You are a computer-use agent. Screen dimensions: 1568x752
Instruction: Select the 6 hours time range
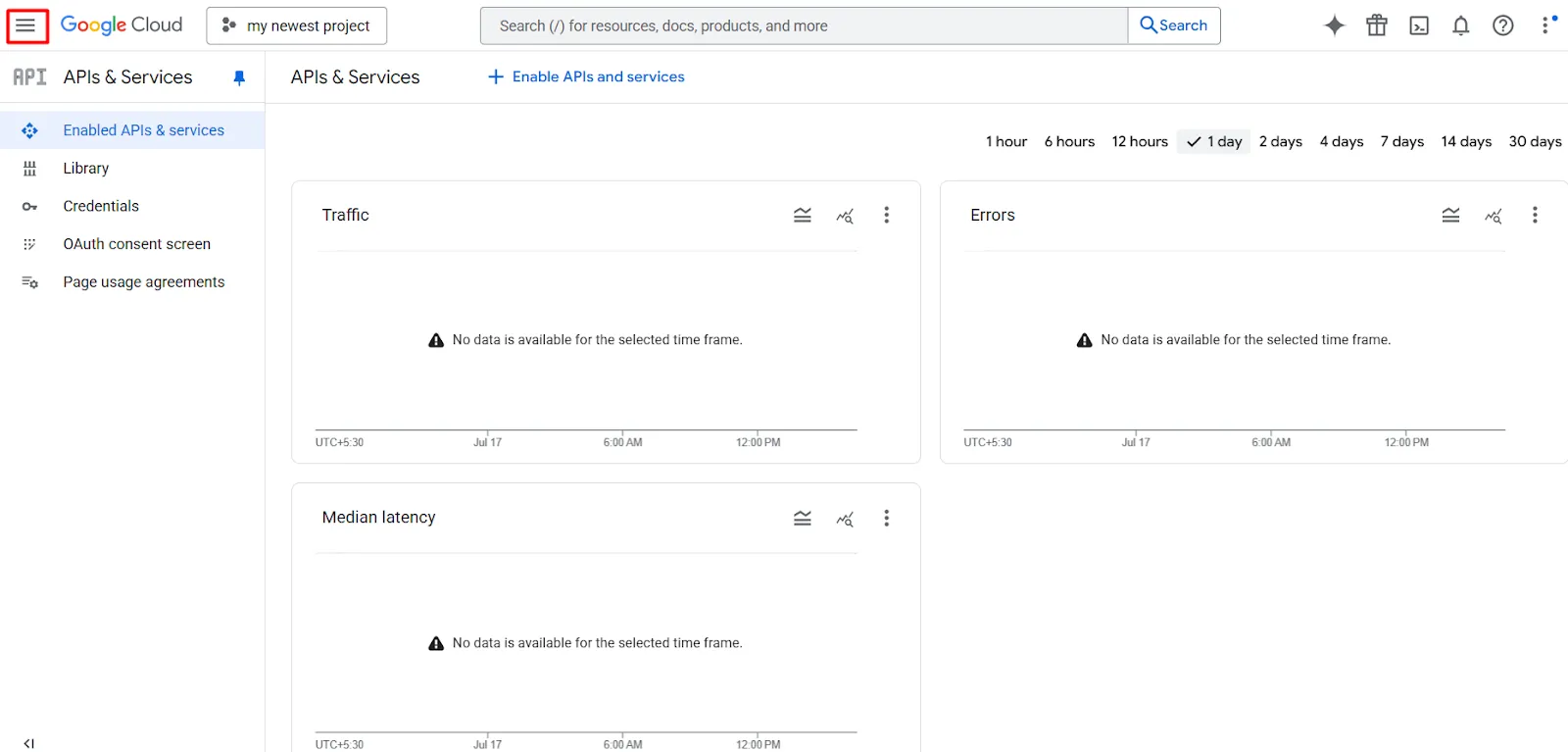tap(1069, 141)
